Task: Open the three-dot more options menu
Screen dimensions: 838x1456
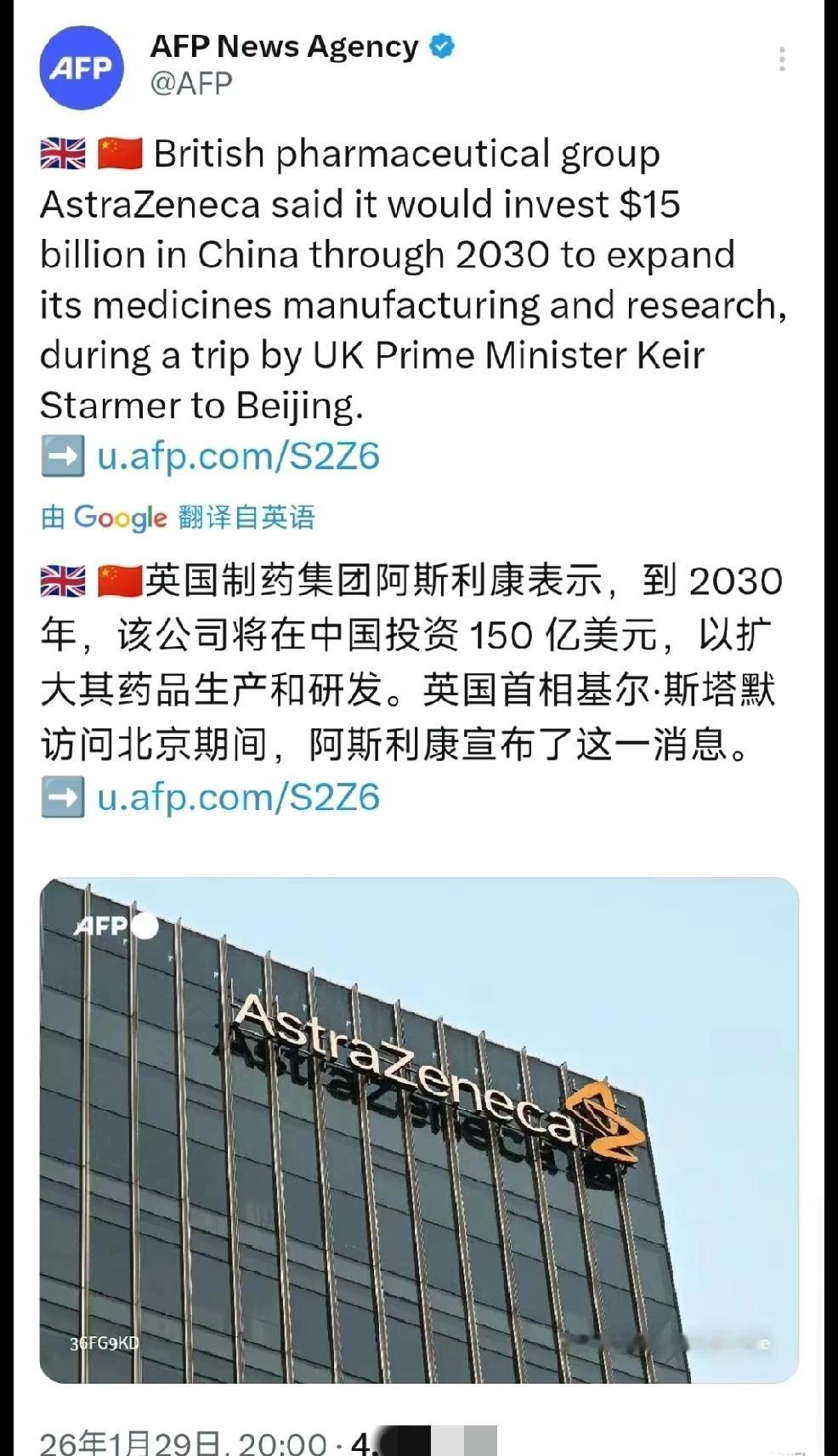Action: [781, 59]
